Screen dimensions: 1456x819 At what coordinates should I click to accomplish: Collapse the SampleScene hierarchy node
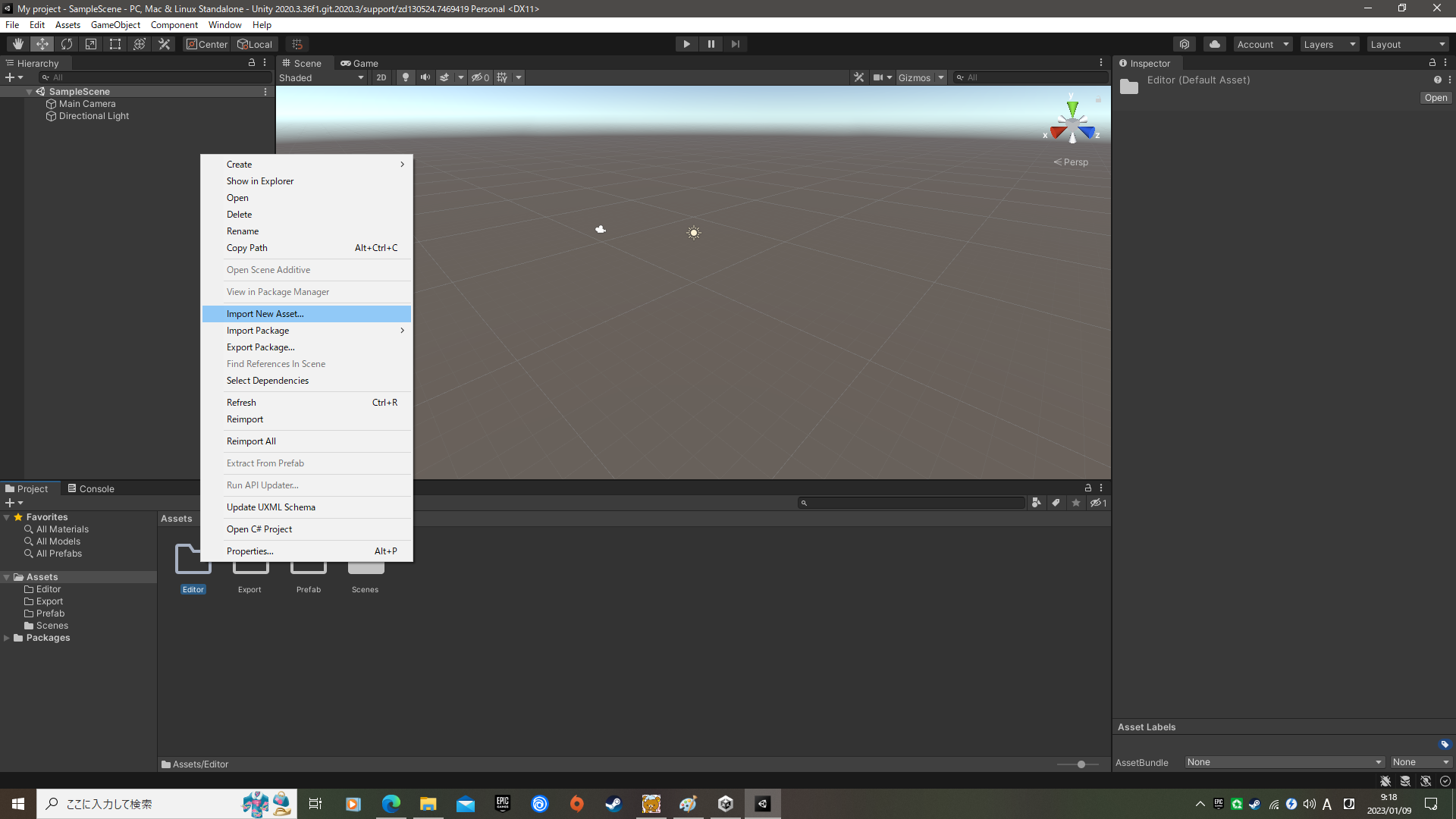point(29,92)
